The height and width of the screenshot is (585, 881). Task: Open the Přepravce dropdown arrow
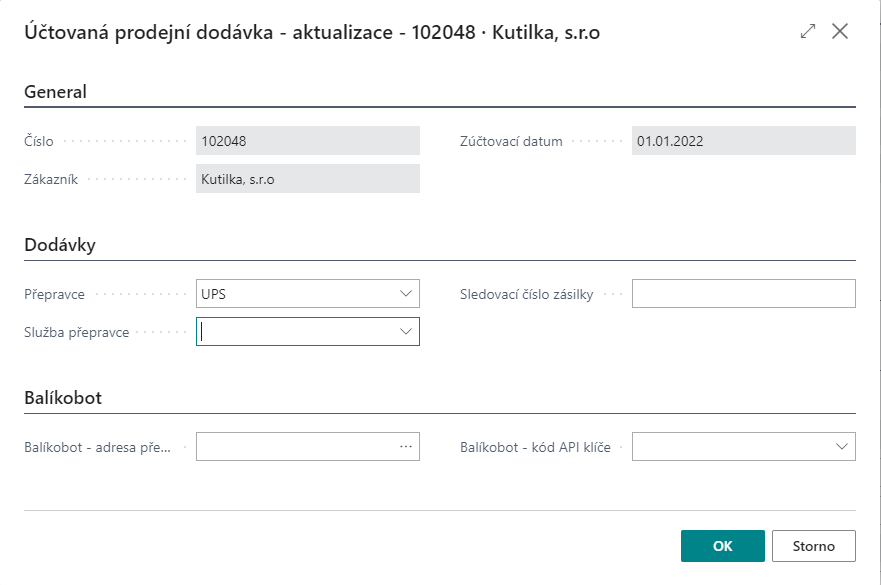point(406,293)
